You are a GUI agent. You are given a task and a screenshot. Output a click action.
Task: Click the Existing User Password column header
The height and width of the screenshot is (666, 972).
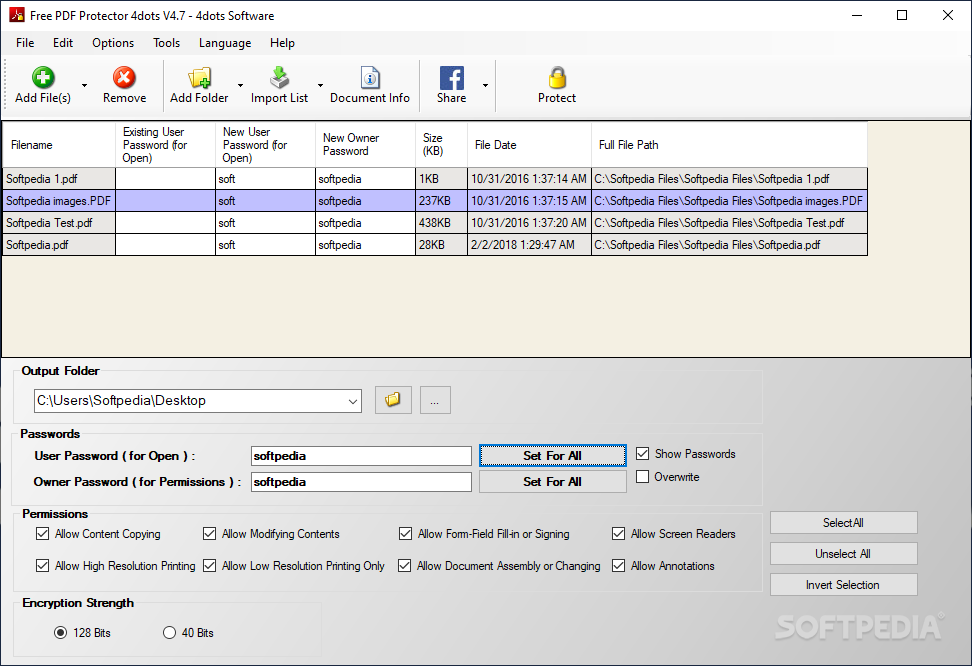(165, 144)
